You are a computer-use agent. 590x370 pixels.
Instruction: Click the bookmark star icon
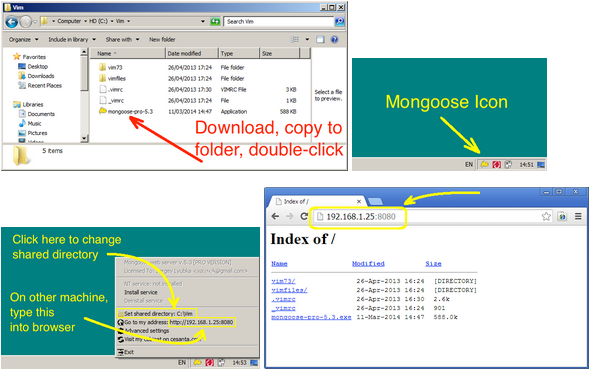click(x=546, y=216)
